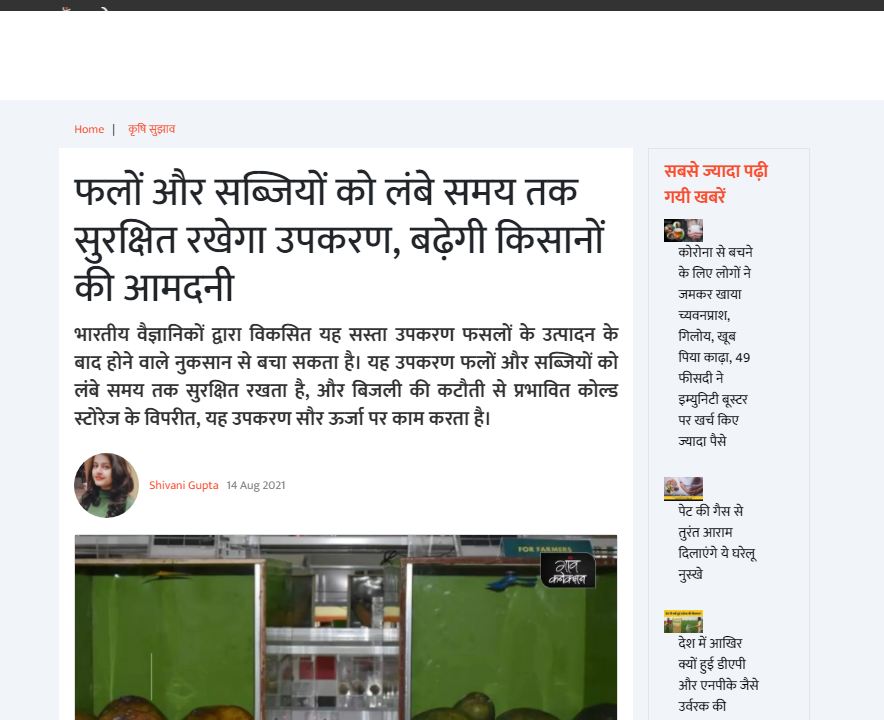Click the सबसे ज्यादा पढ़ी गयी खबरें heading

[715, 181]
